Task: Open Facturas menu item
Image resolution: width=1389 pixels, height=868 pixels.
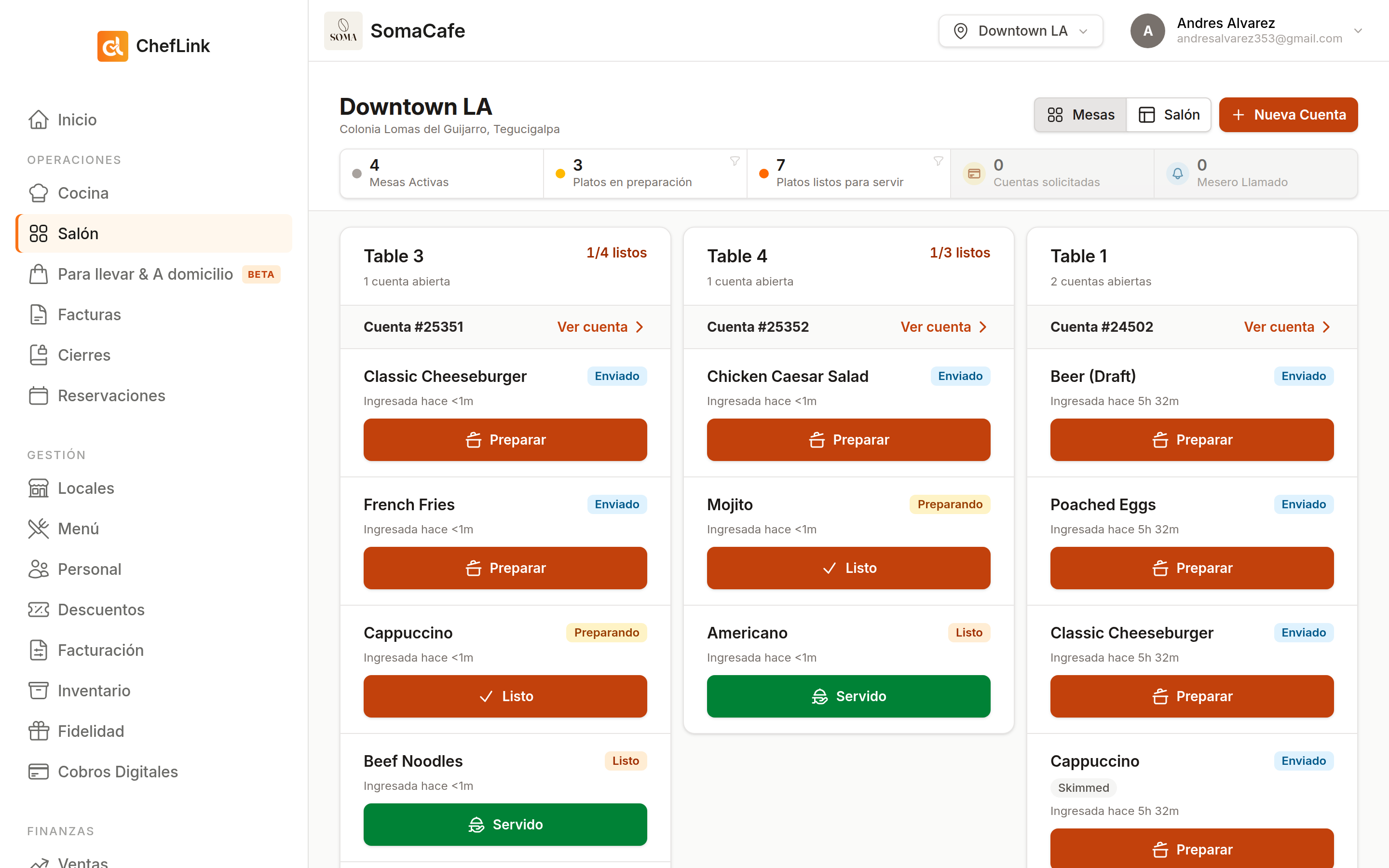Action: click(155, 314)
